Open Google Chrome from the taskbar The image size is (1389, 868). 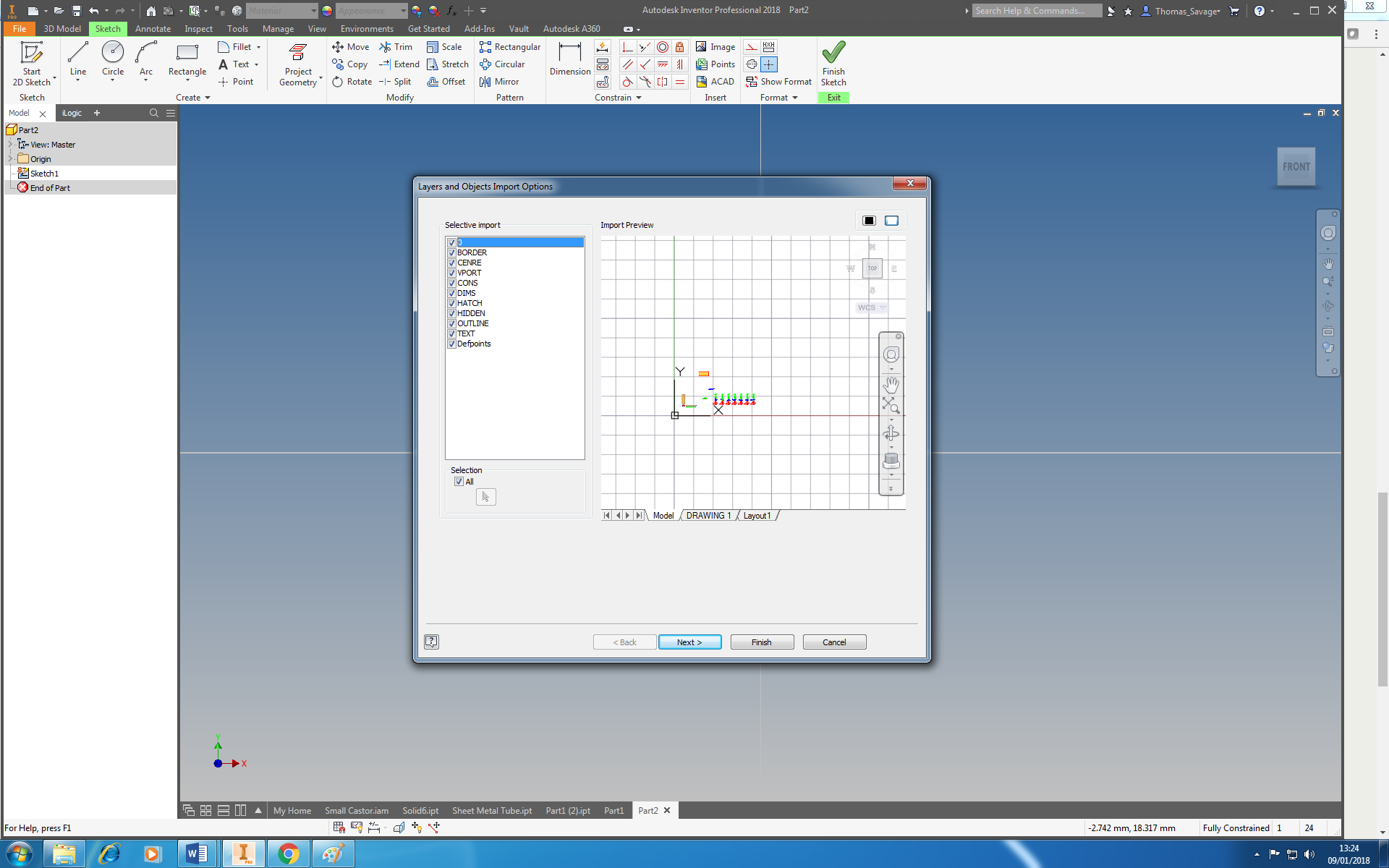pyautogui.click(x=289, y=854)
